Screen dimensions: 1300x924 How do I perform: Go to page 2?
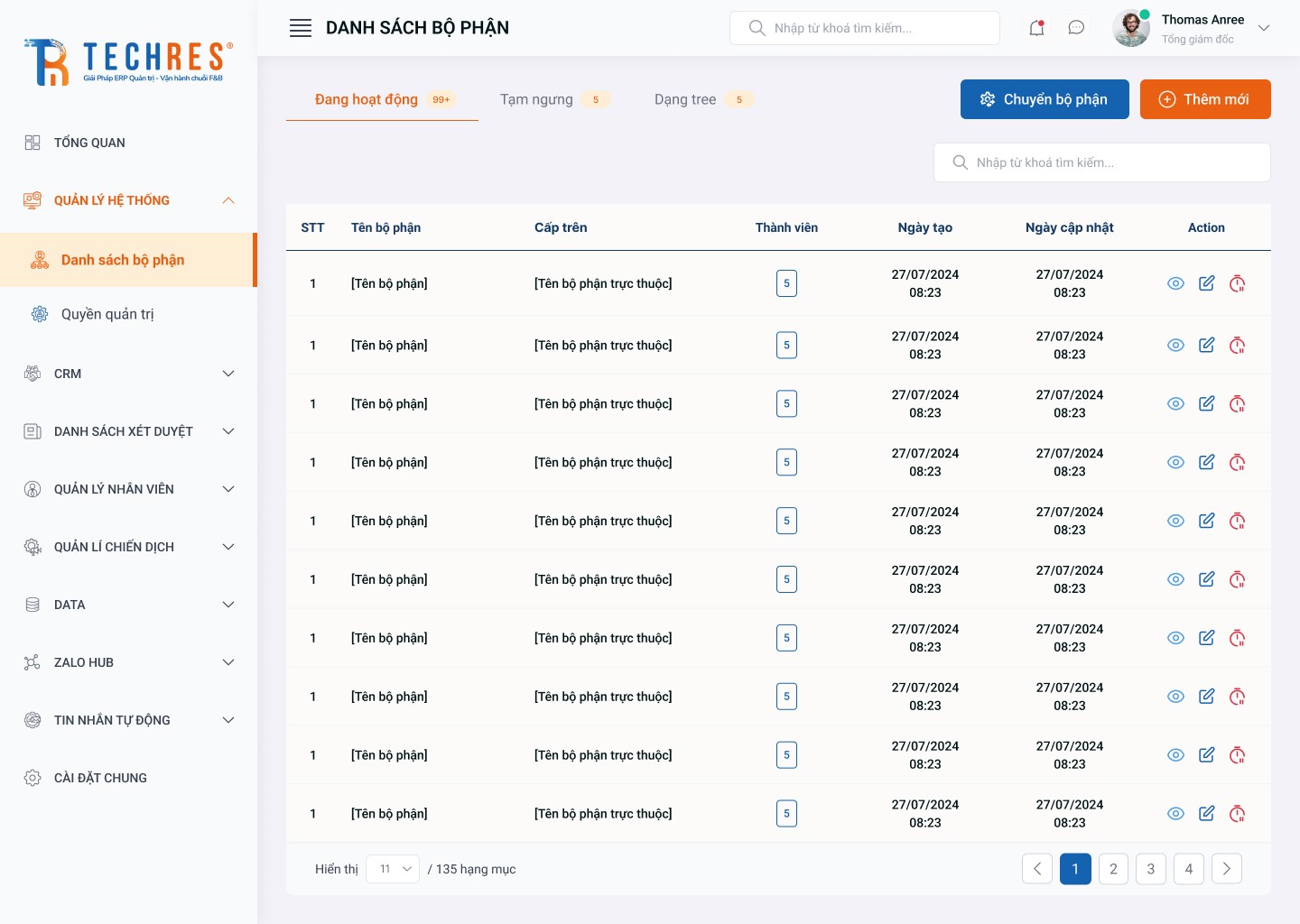pyautogui.click(x=1113, y=869)
